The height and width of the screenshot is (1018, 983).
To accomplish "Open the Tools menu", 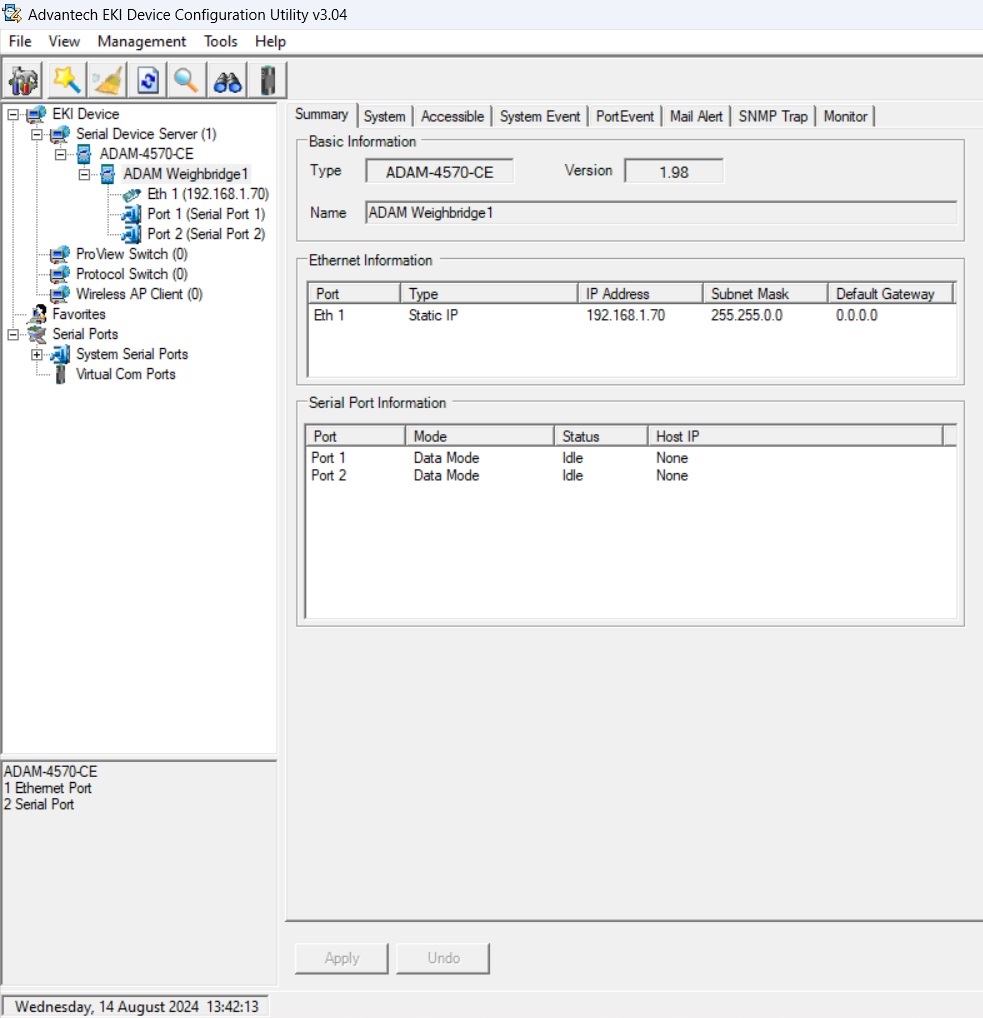I will [221, 41].
